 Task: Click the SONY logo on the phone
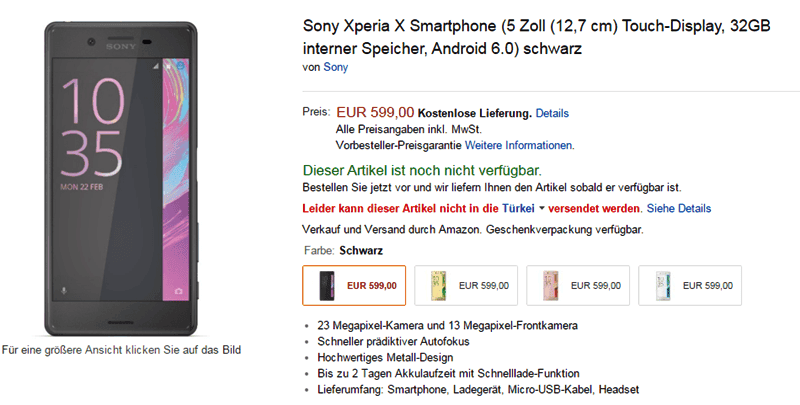pos(122,45)
